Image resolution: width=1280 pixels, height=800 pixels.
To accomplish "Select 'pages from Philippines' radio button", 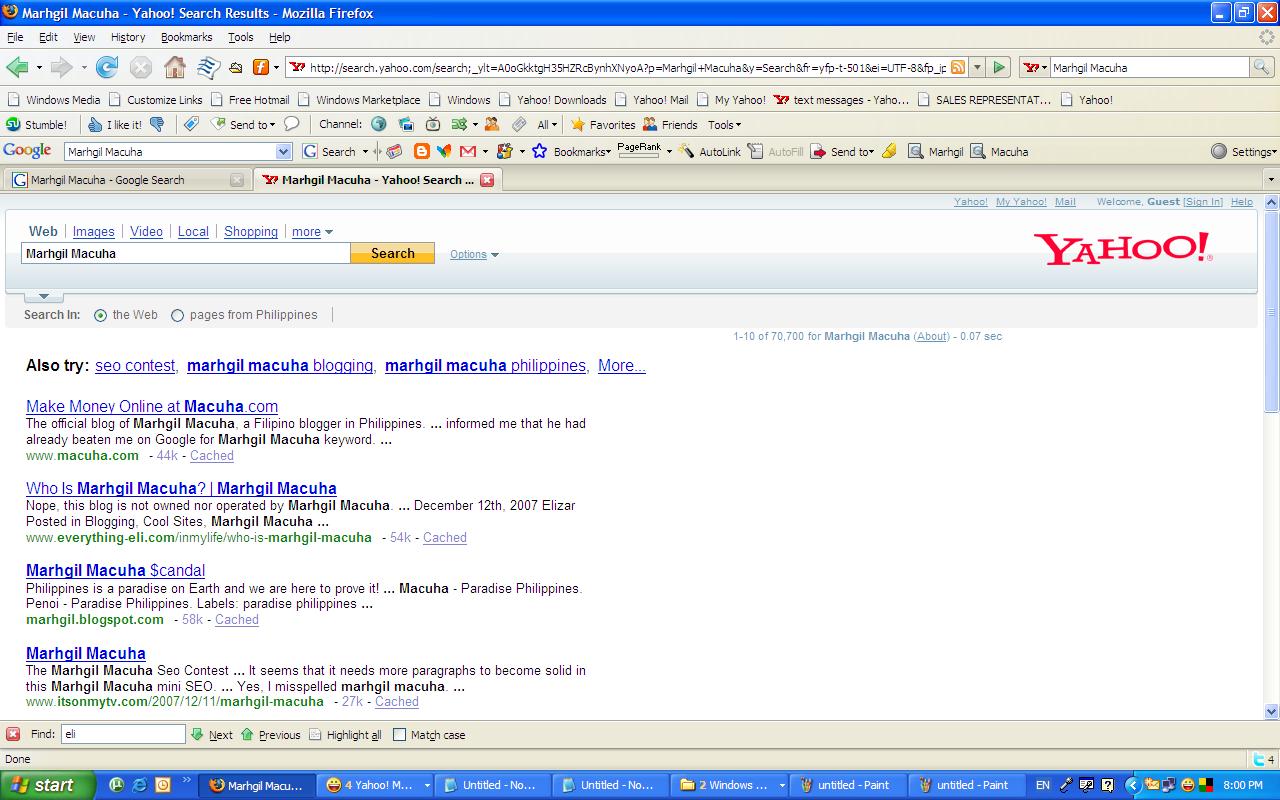I will [177, 315].
